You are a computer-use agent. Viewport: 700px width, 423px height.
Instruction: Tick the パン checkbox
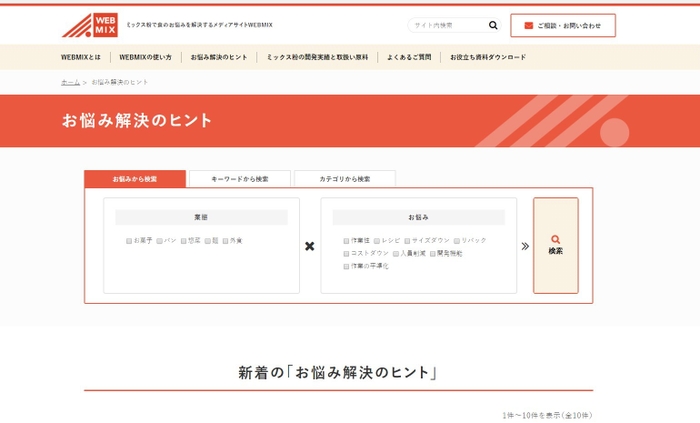pyautogui.click(x=160, y=241)
